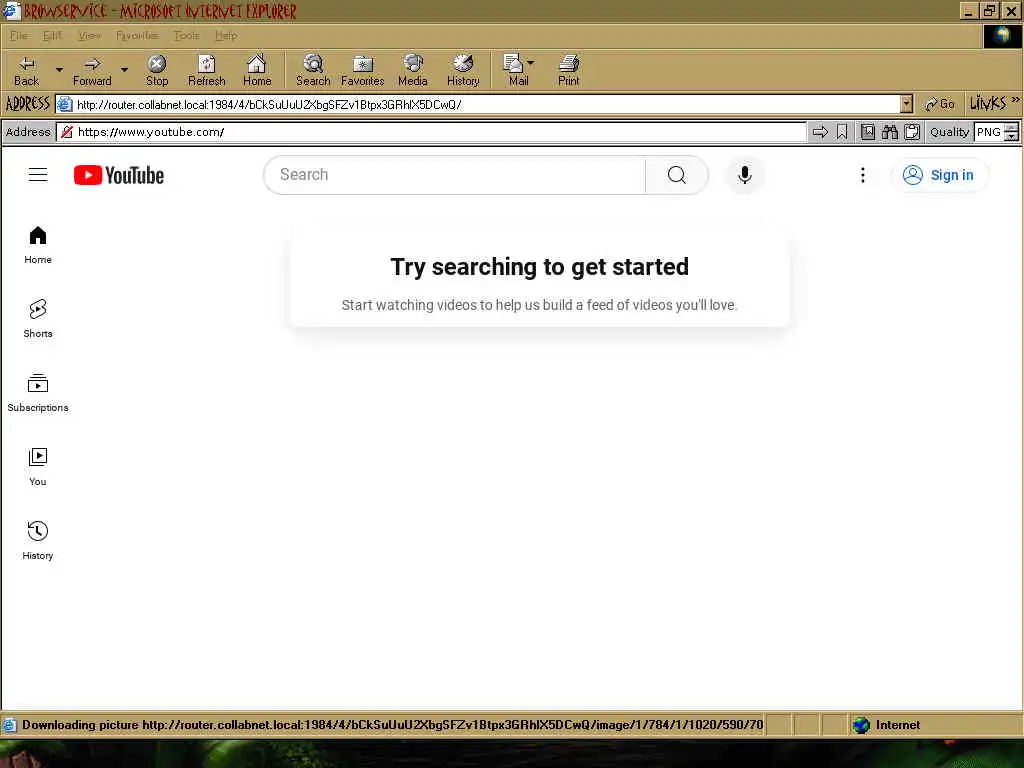Open Subscriptions in YouTube sidebar
1024x768 pixels.
pos(38,392)
